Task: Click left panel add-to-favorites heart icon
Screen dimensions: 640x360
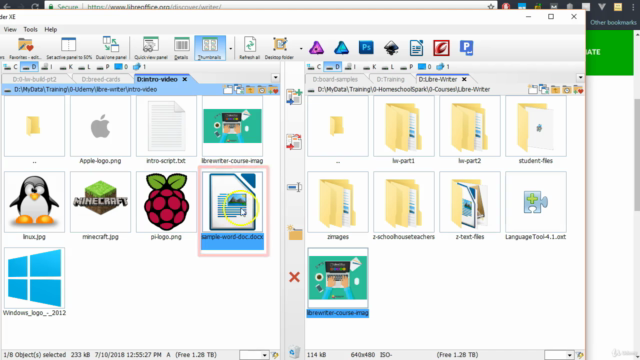Action: (x=273, y=89)
